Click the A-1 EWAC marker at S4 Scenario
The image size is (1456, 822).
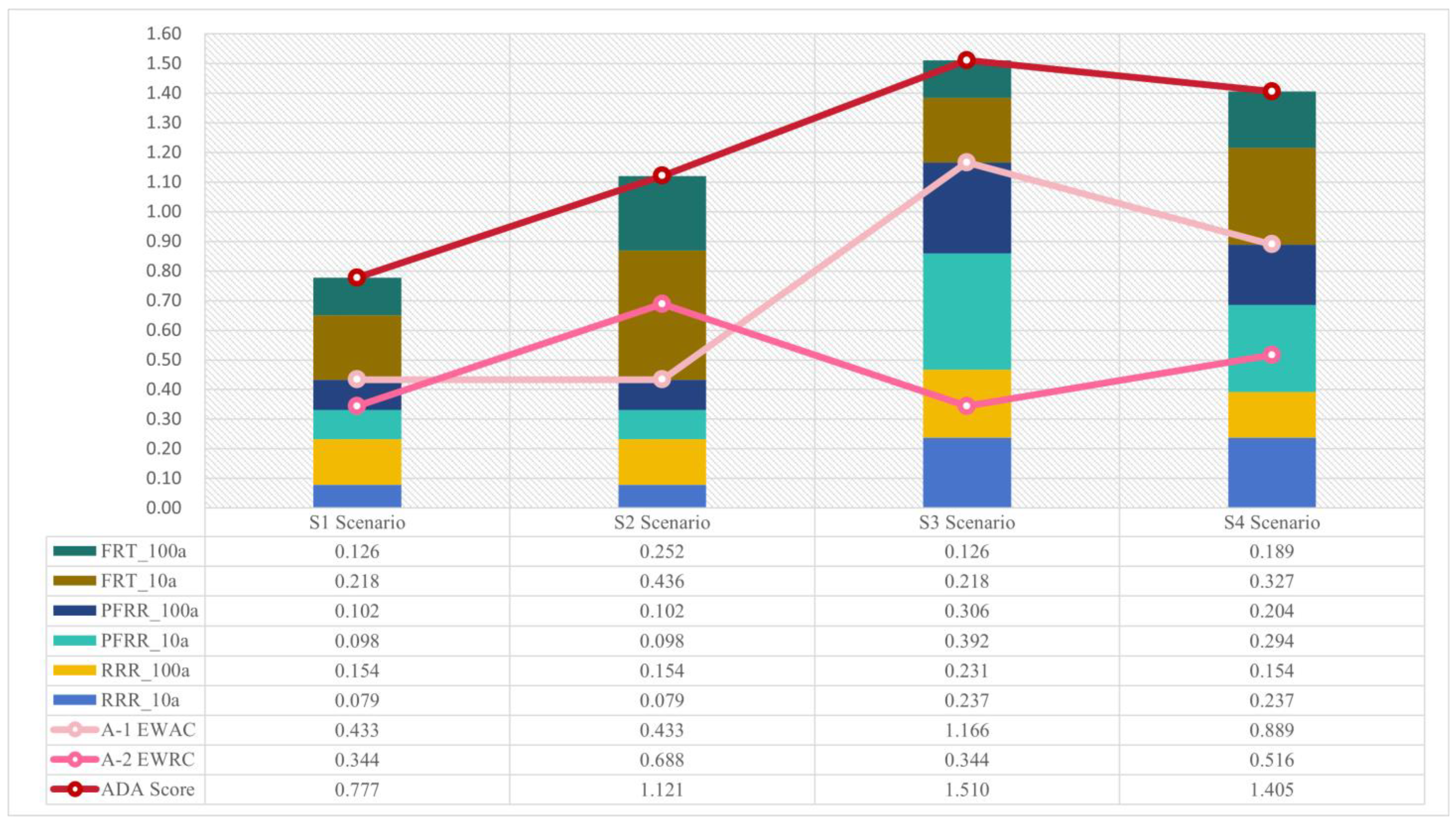pos(1272,244)
